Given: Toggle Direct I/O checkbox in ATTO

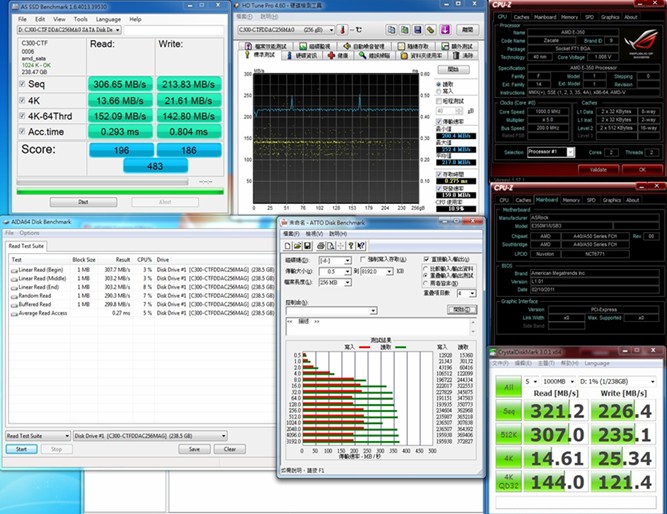Looking at the screenshot, I should [426, 259].
